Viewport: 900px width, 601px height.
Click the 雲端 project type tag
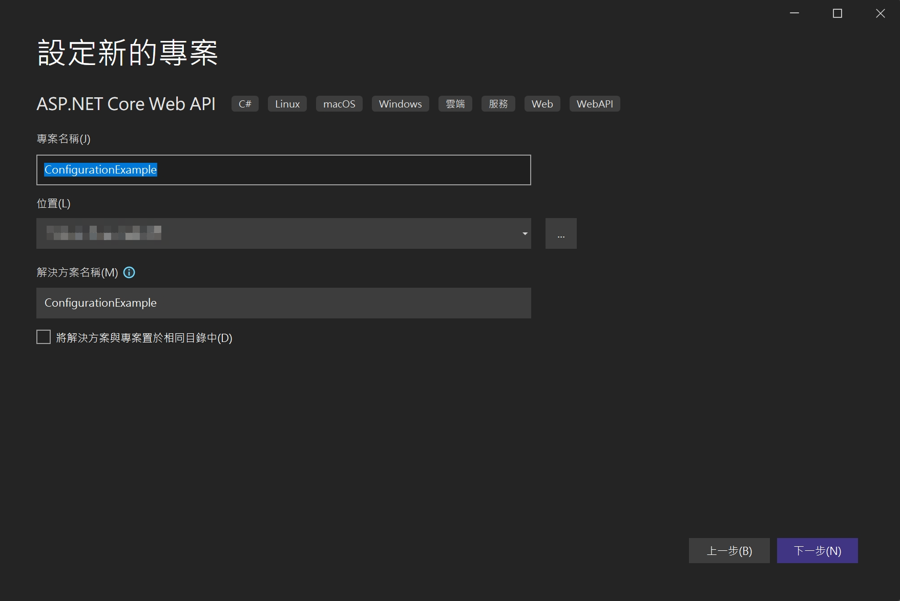click(455, 104)
